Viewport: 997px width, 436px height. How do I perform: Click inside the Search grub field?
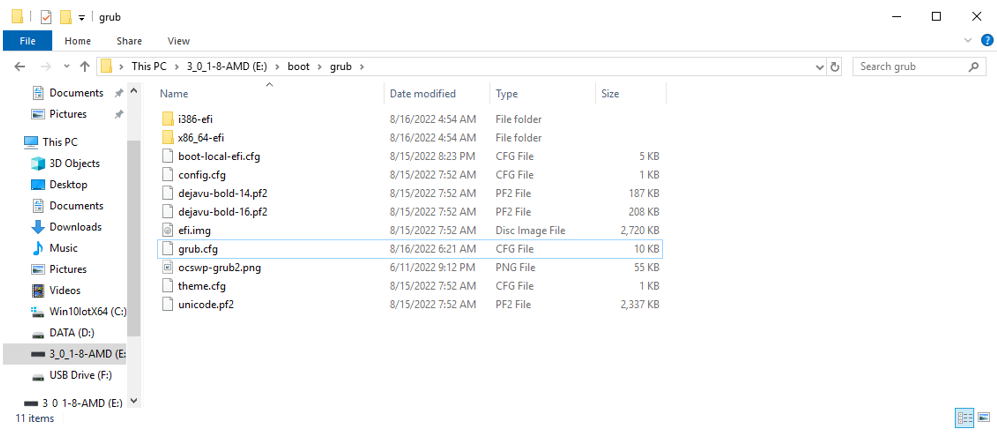[x=908, y=67]
